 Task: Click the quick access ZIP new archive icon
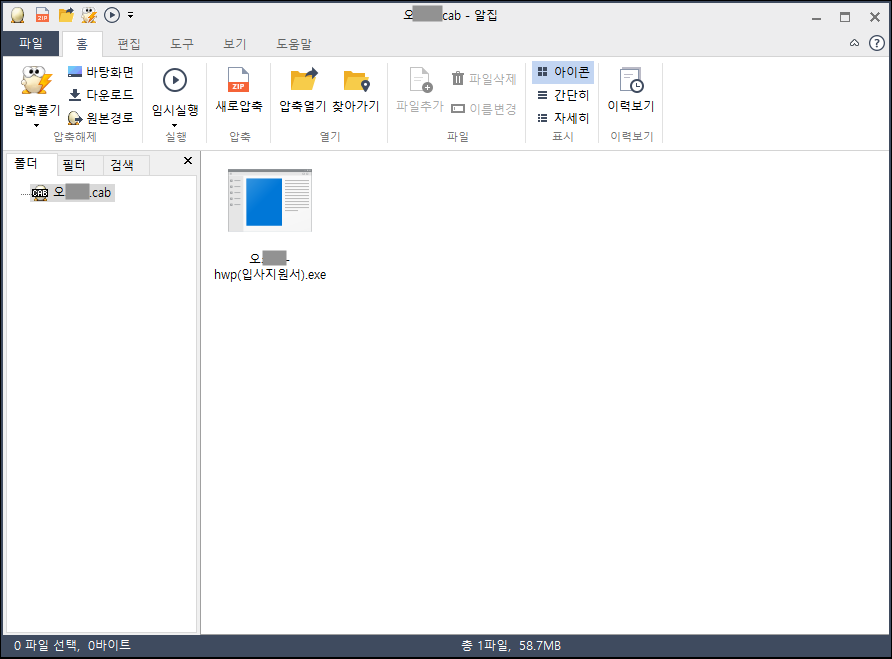pyautogui.click(x=42, y=15)
